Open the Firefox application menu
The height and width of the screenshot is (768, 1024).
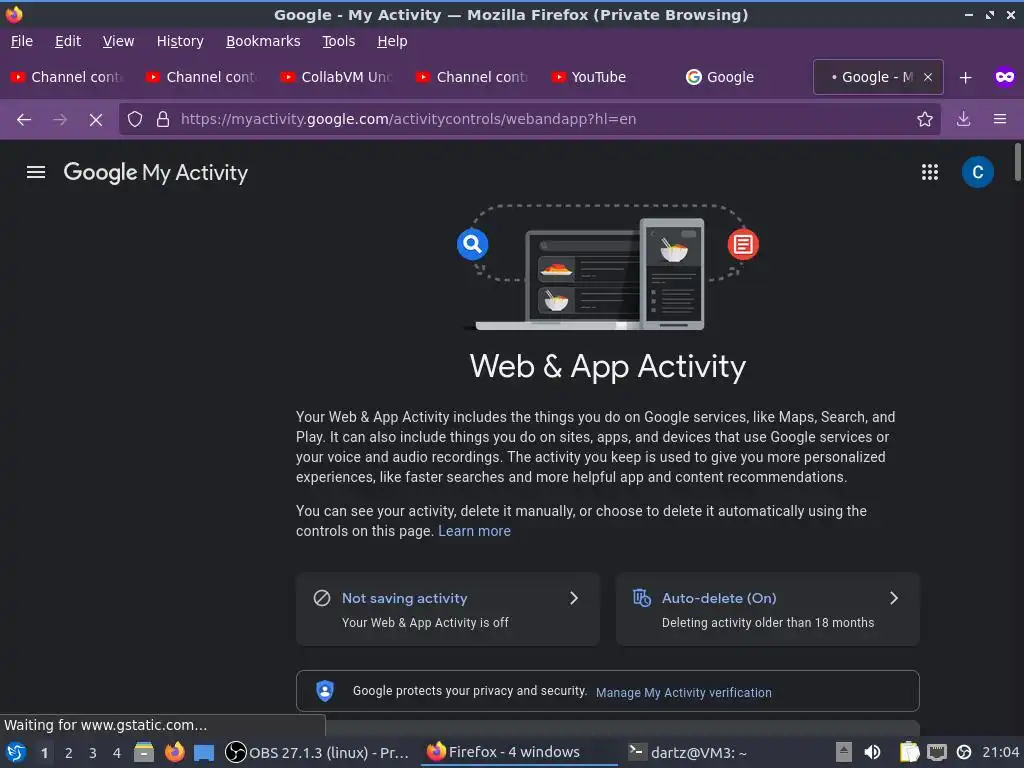tap(999, 120)
